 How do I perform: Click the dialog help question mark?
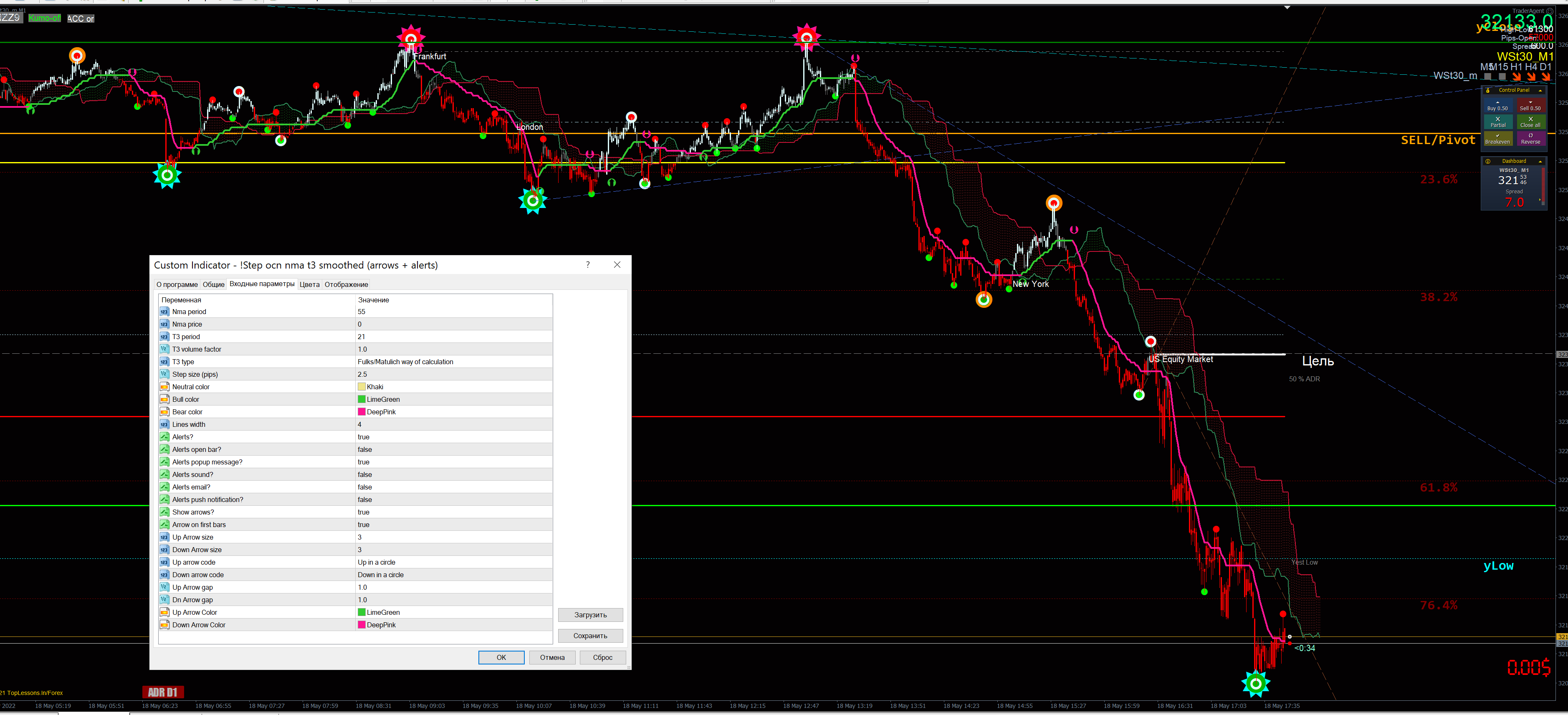click(x=587, y=265)
